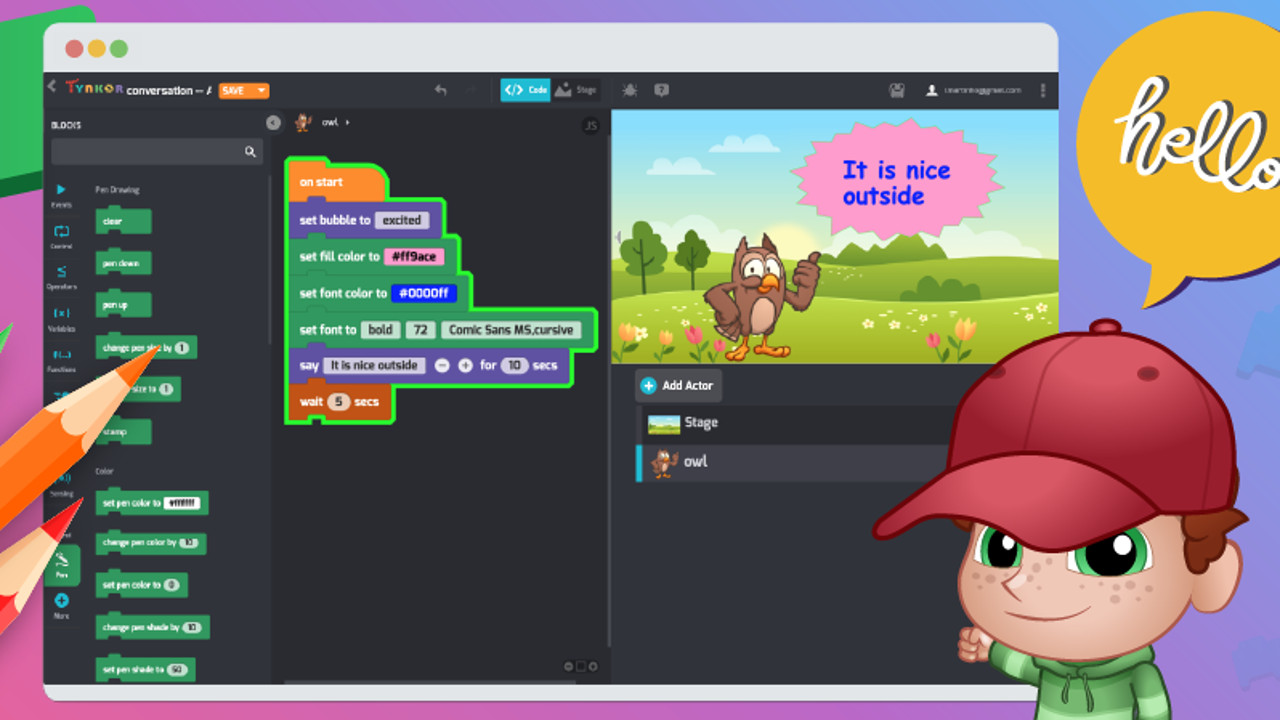Image resolution: width=1280 pixels, height=720 pixels.
Task: Click the zoom reset workspace icon
Action: click(x=581, y=666)
